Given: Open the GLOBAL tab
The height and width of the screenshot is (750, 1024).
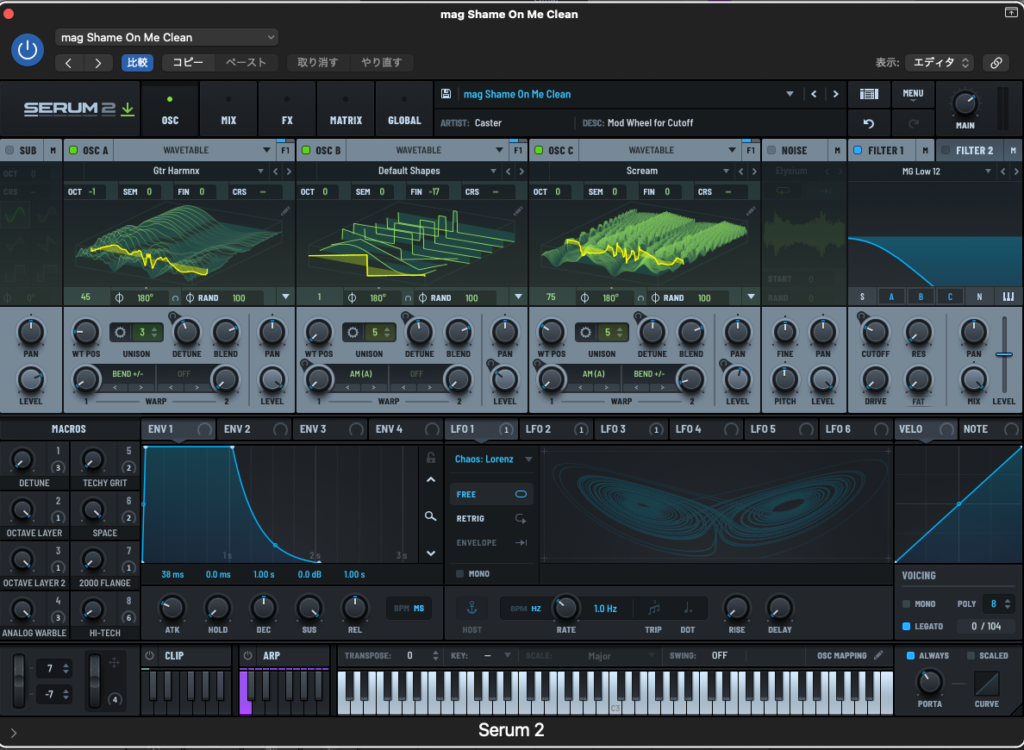Looking at the screenshot, I should [404, 110].
